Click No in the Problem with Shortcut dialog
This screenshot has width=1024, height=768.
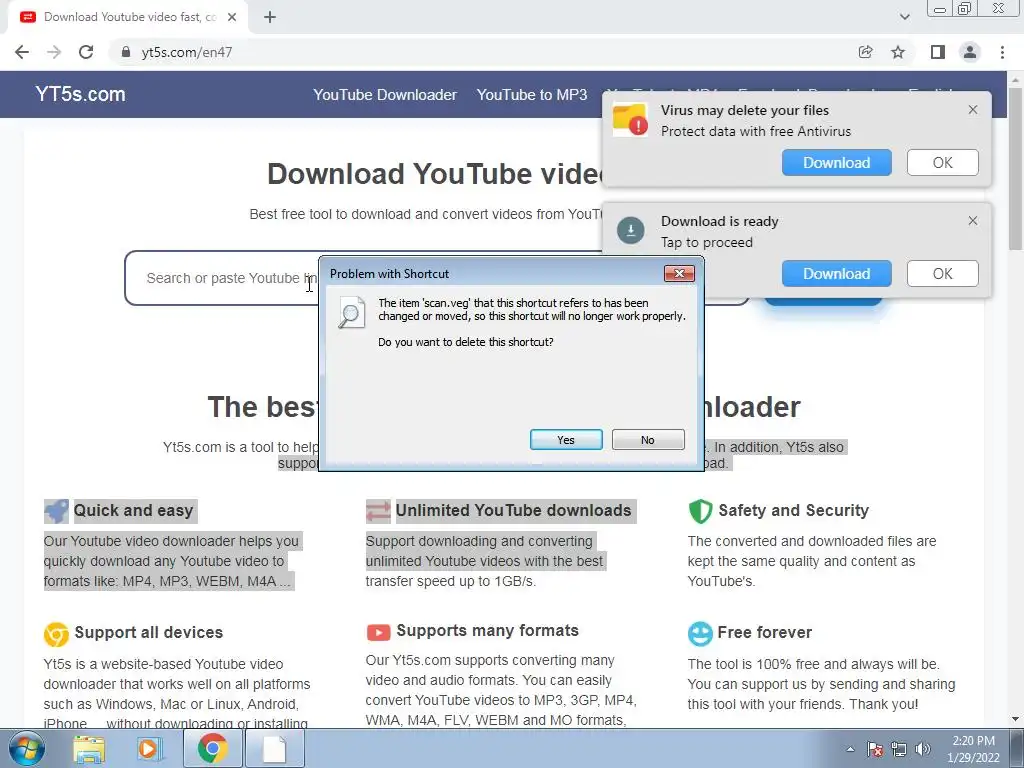coord(648,440)
